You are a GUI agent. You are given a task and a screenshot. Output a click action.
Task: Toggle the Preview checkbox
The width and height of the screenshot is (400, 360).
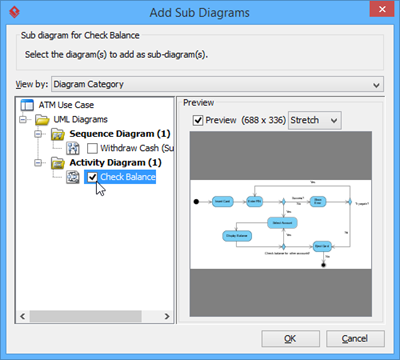(x=198, y=120)
